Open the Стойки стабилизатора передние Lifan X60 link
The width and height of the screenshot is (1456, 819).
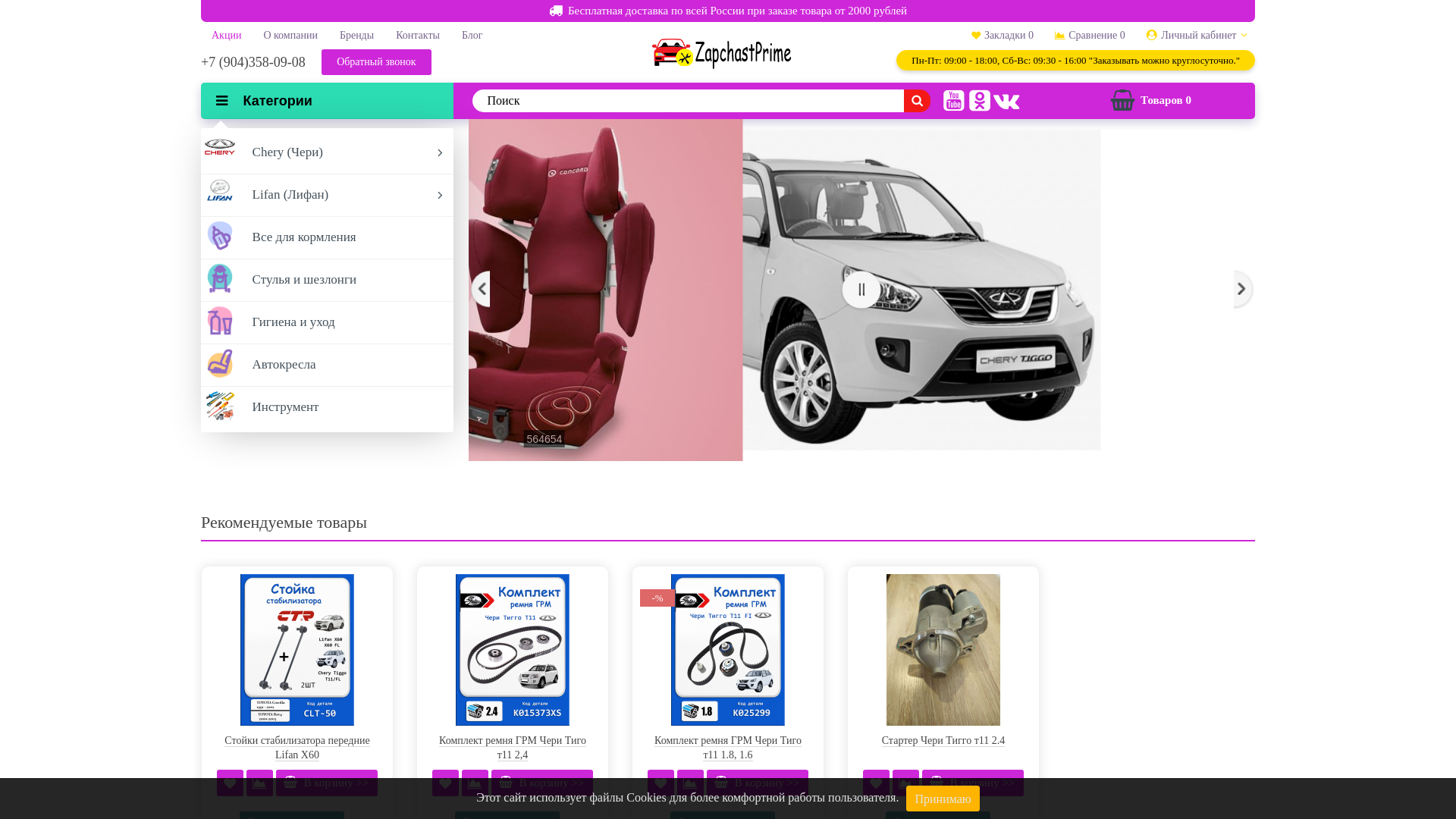(x=297, y=748)
